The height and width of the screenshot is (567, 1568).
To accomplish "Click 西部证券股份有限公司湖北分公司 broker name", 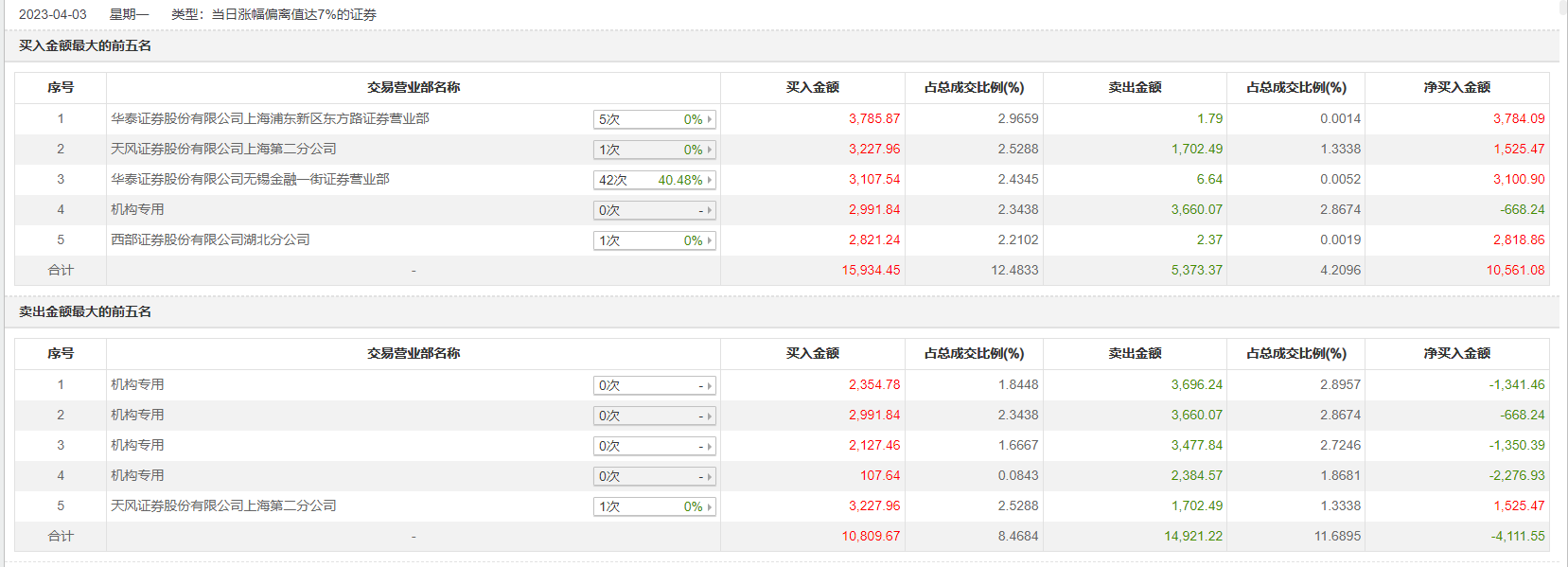I will 210,239.
